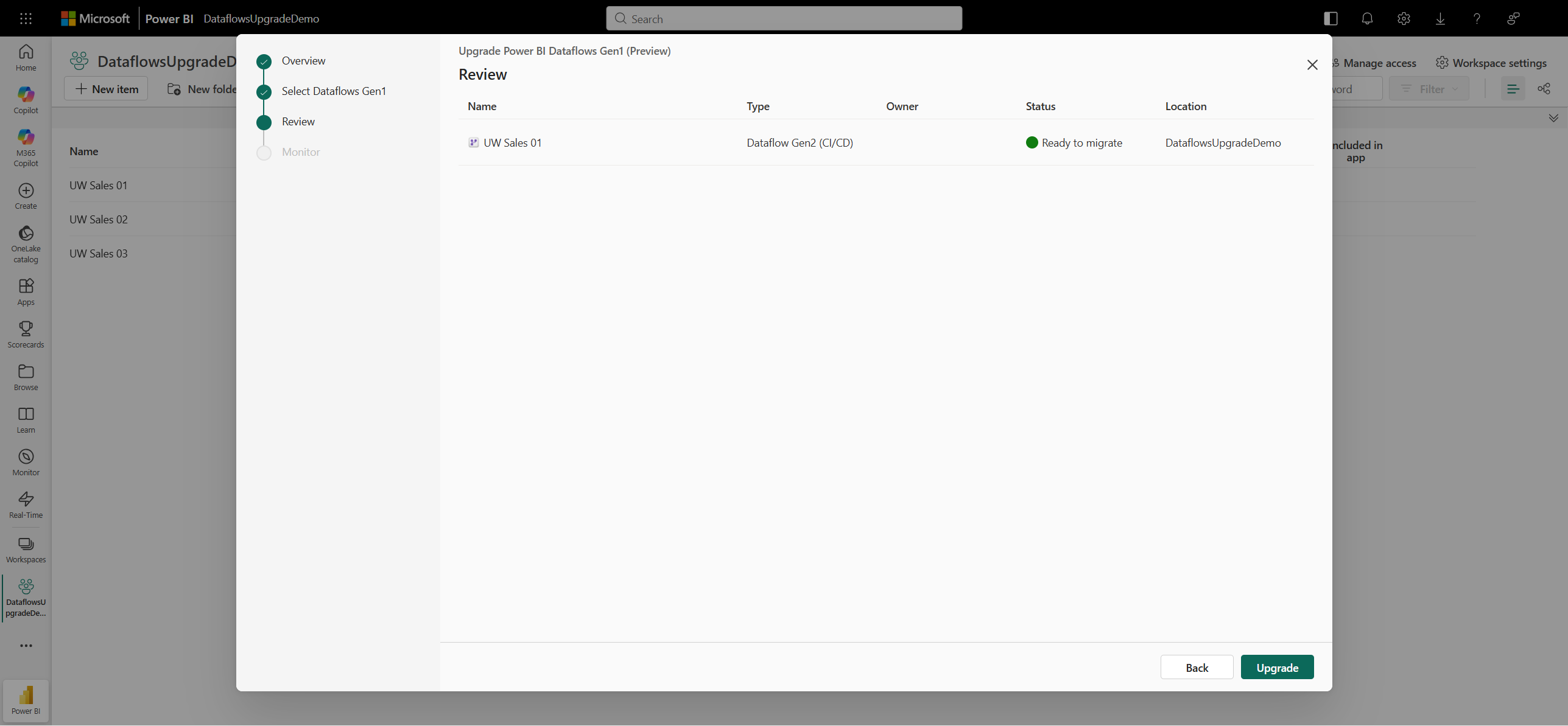Open the Create page
This screenshot has height=726, width=1568.
click(x=26, y=196)
